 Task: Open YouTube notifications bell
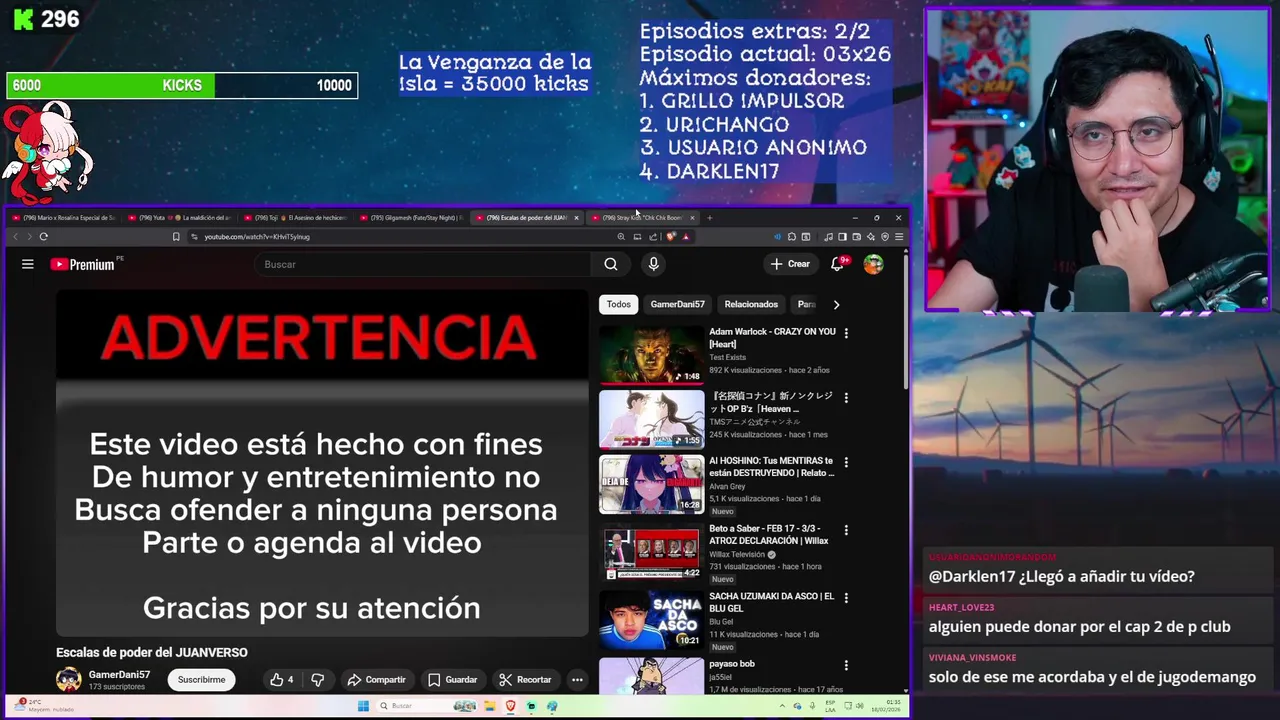click(x=838, y=264)
